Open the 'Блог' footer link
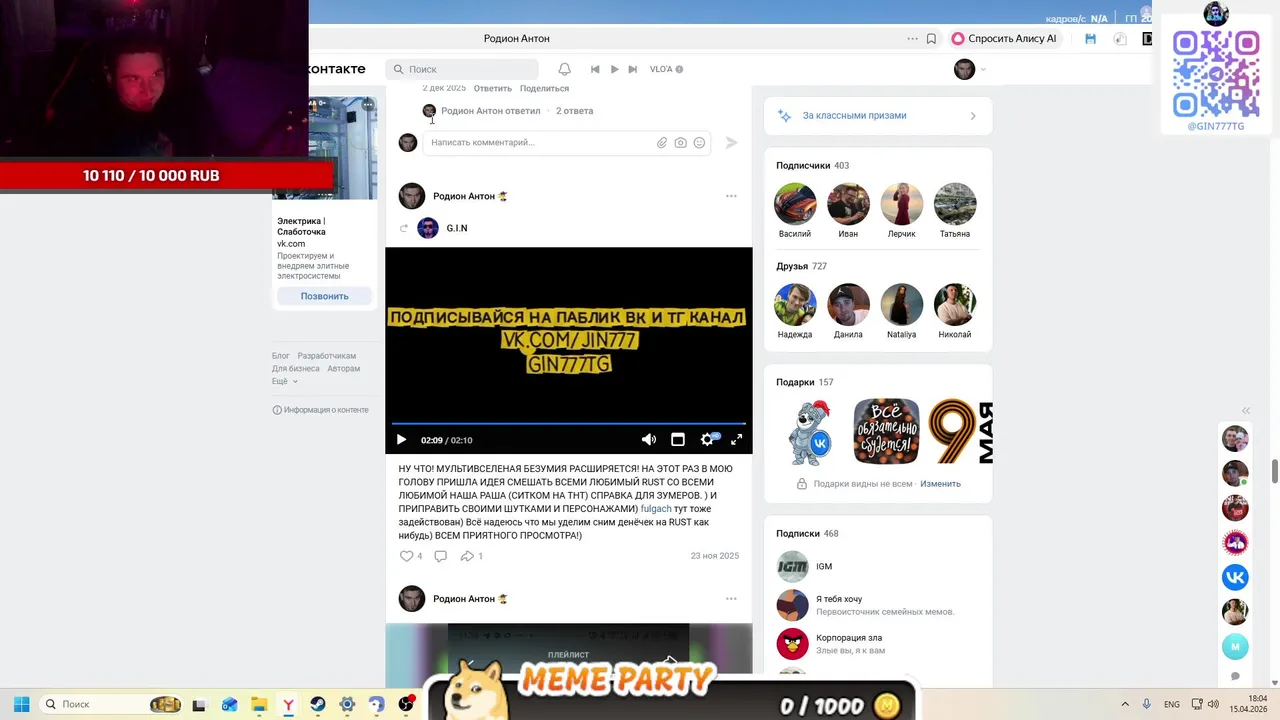Viewport: 1280px width, 720px height. tap(281, 356)
